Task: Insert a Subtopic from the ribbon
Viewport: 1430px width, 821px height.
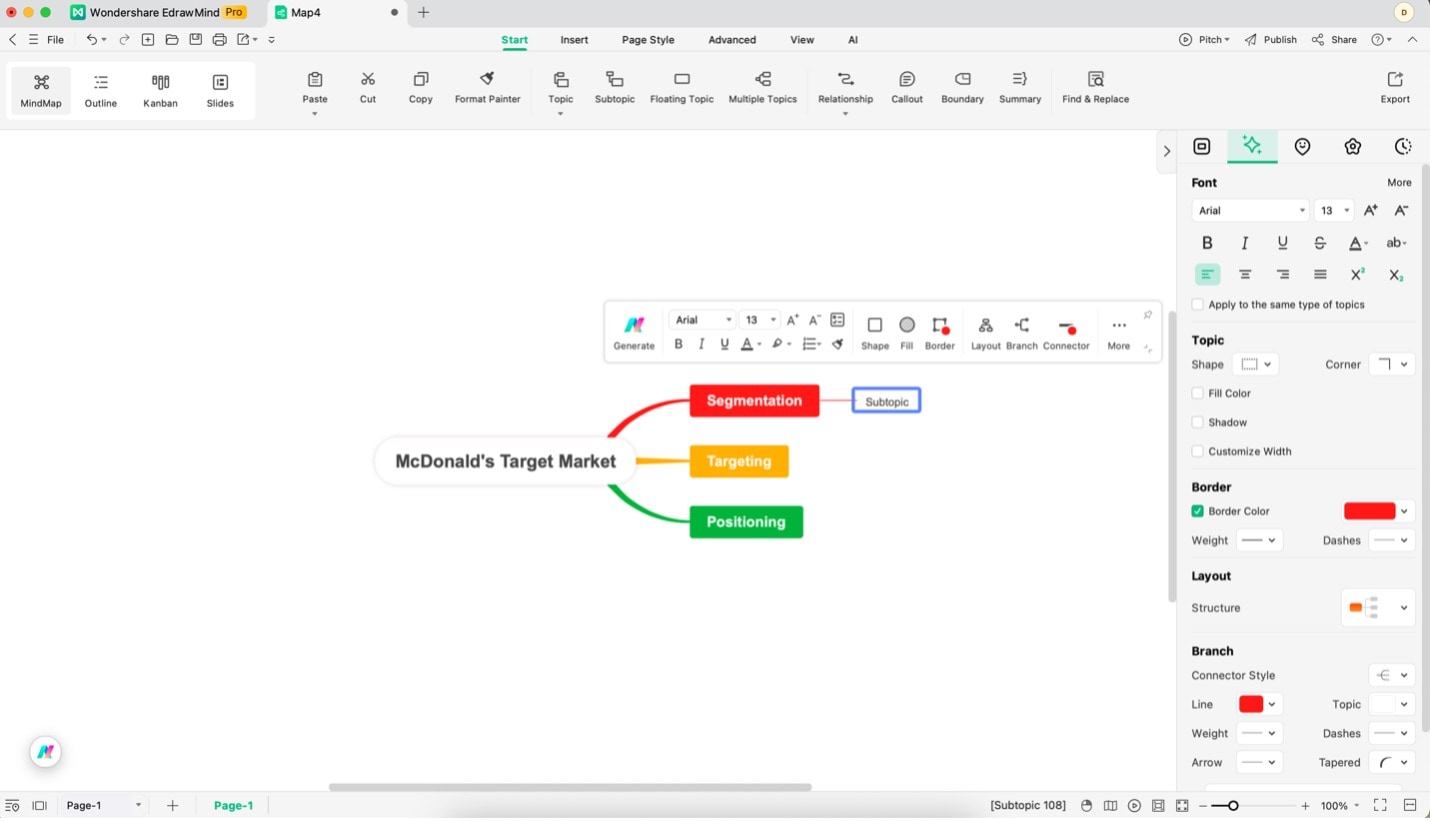Action: 615,88
